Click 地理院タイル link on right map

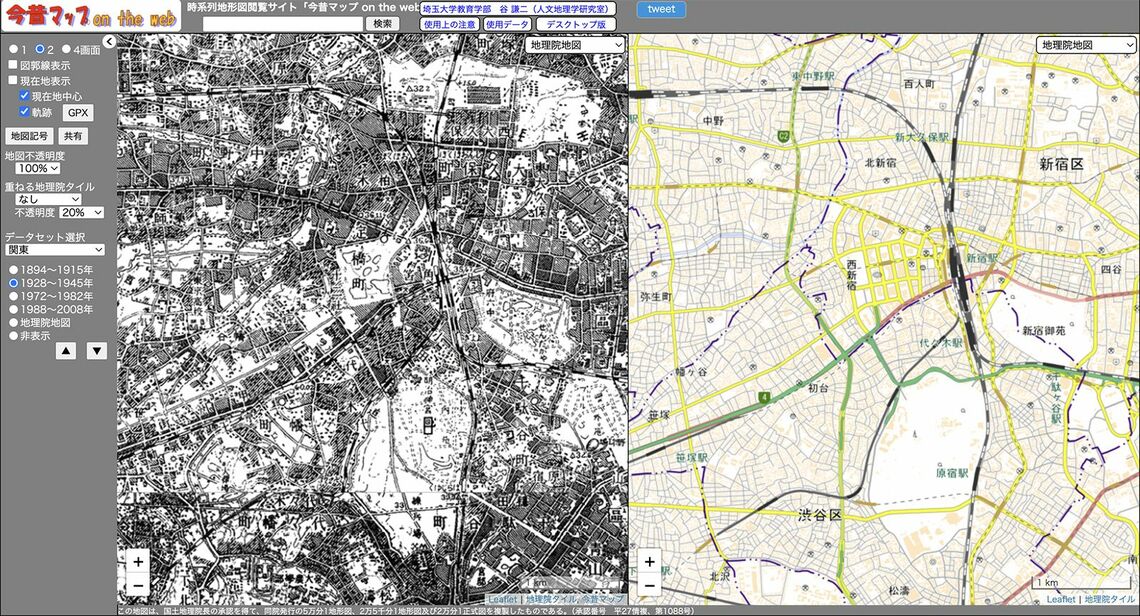(x=1109, y=599)
